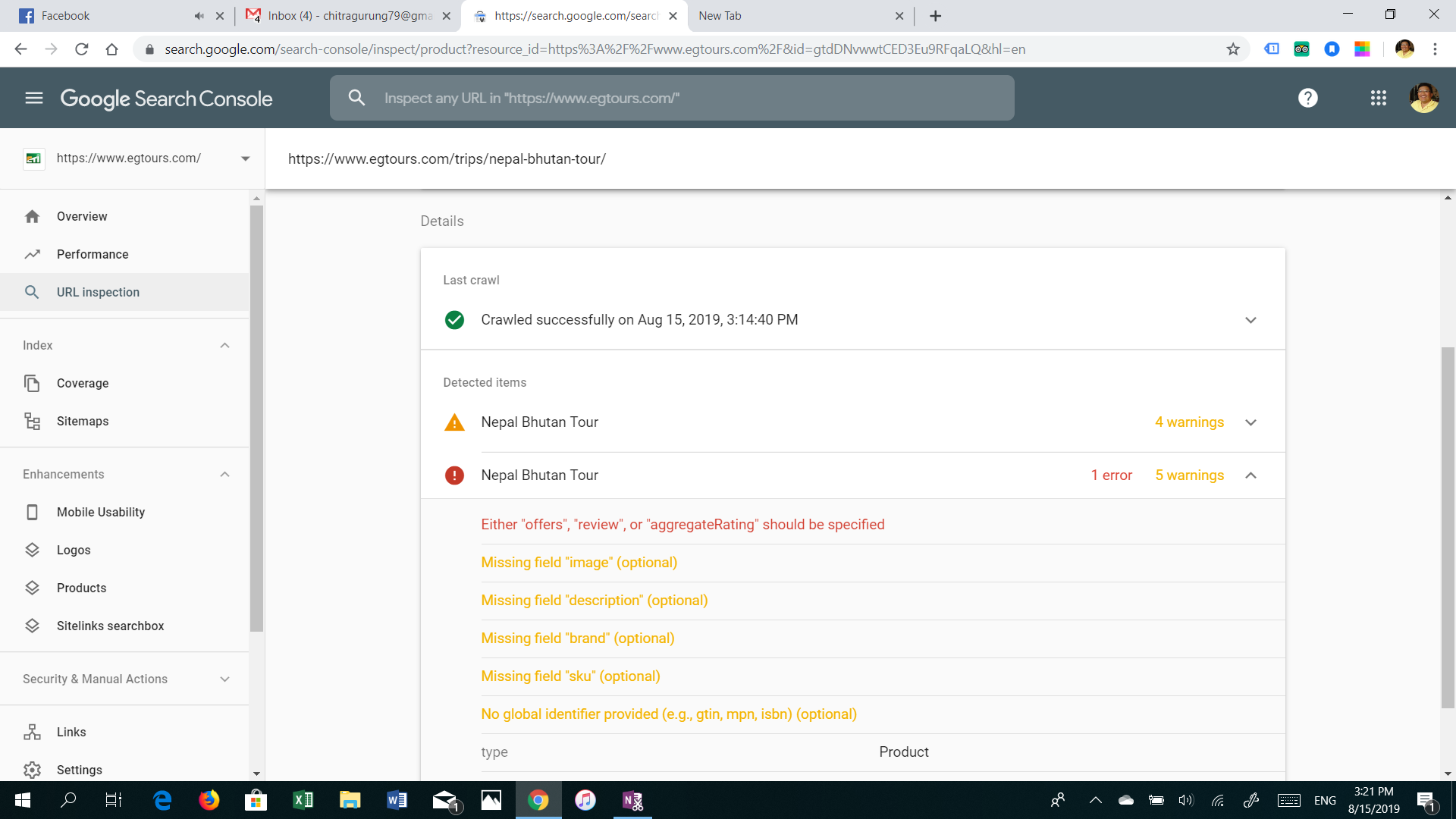Open Mobile Usability report
Screen dimensions: 1456x819
point(101,512)
